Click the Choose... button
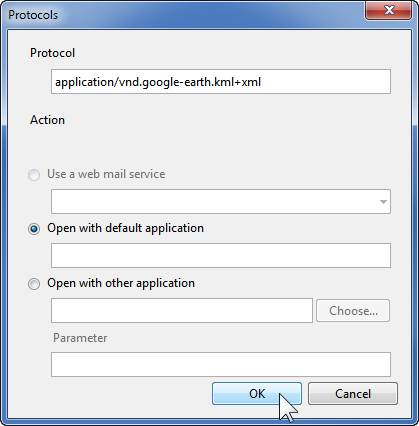The width and height of the screenshot is (419, 426). [x=353, y=311]
